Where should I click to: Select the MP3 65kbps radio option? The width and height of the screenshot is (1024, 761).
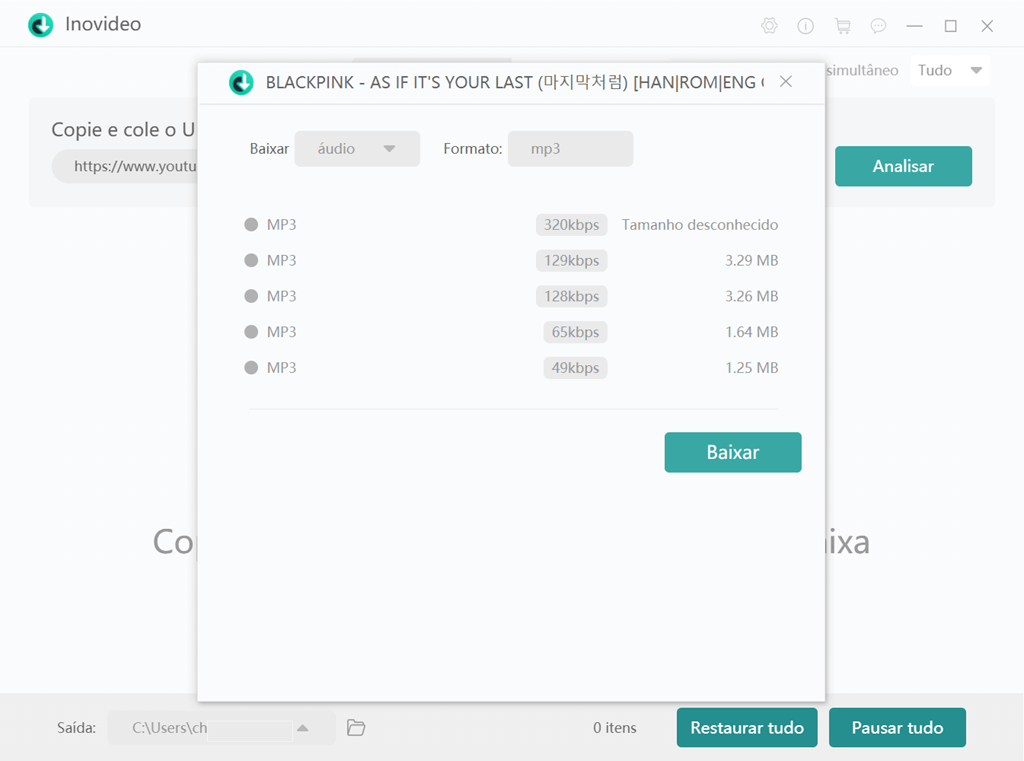pos(251,332)
